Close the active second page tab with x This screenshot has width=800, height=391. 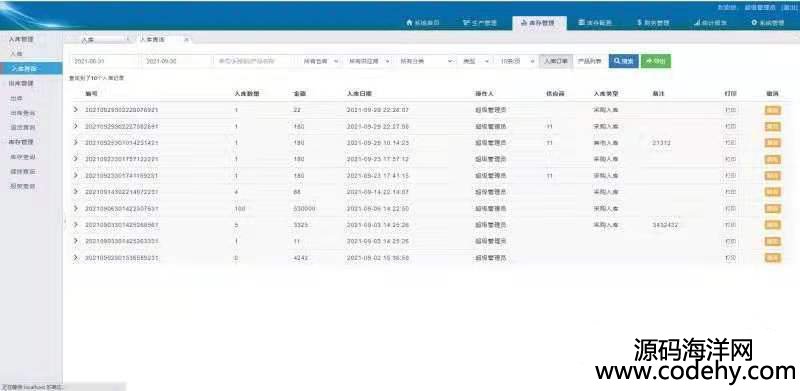[187, 39]
